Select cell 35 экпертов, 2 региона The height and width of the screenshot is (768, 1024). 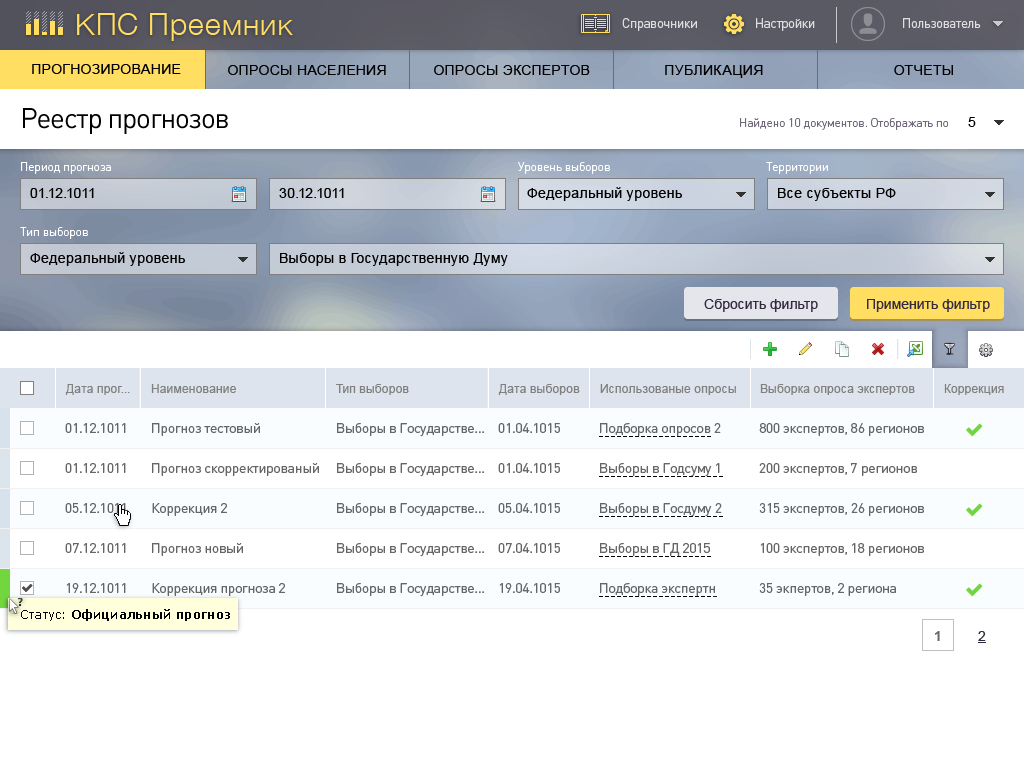827,589
